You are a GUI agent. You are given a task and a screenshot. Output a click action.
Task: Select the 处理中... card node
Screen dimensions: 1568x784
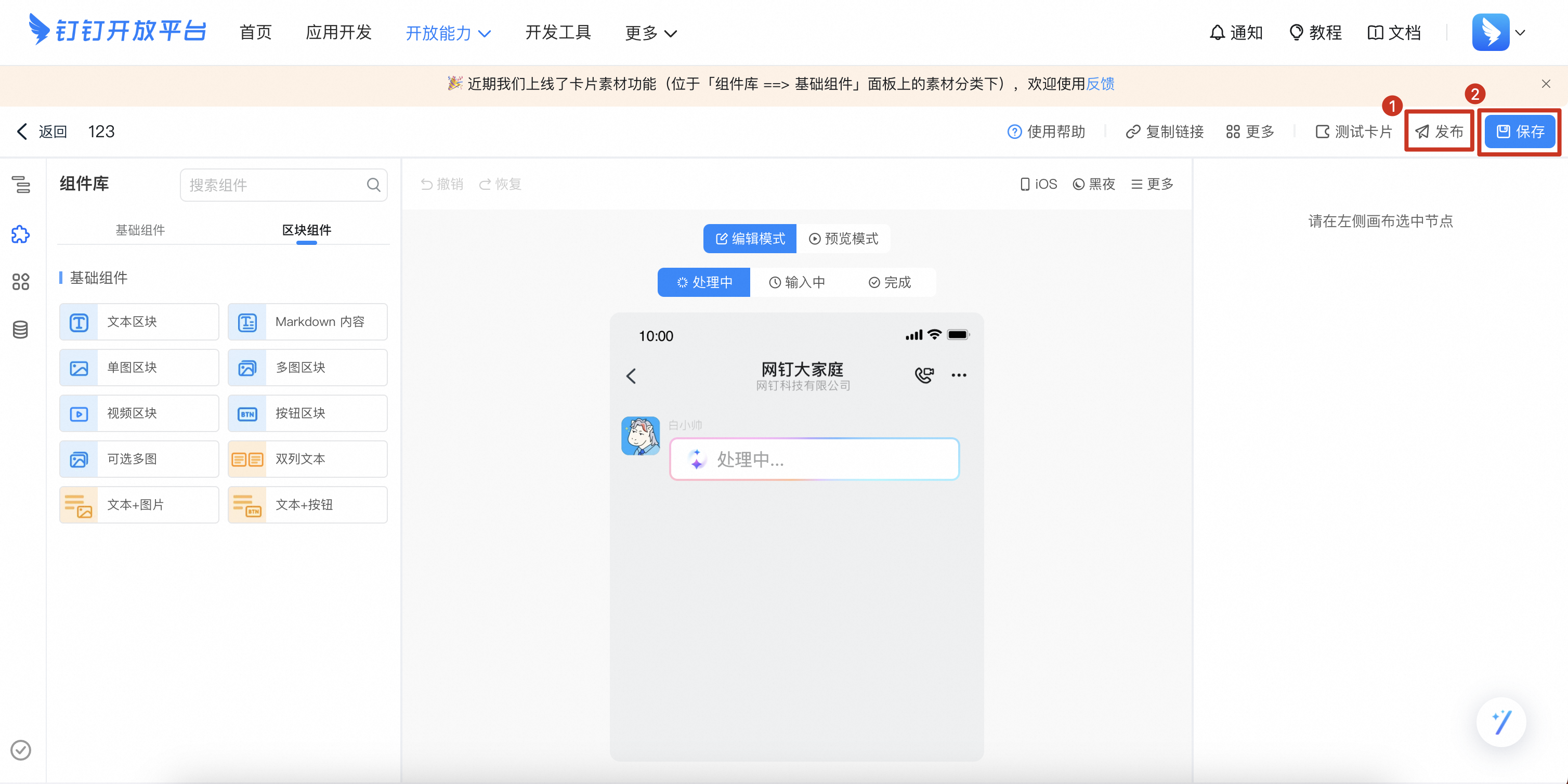[815, 459]
